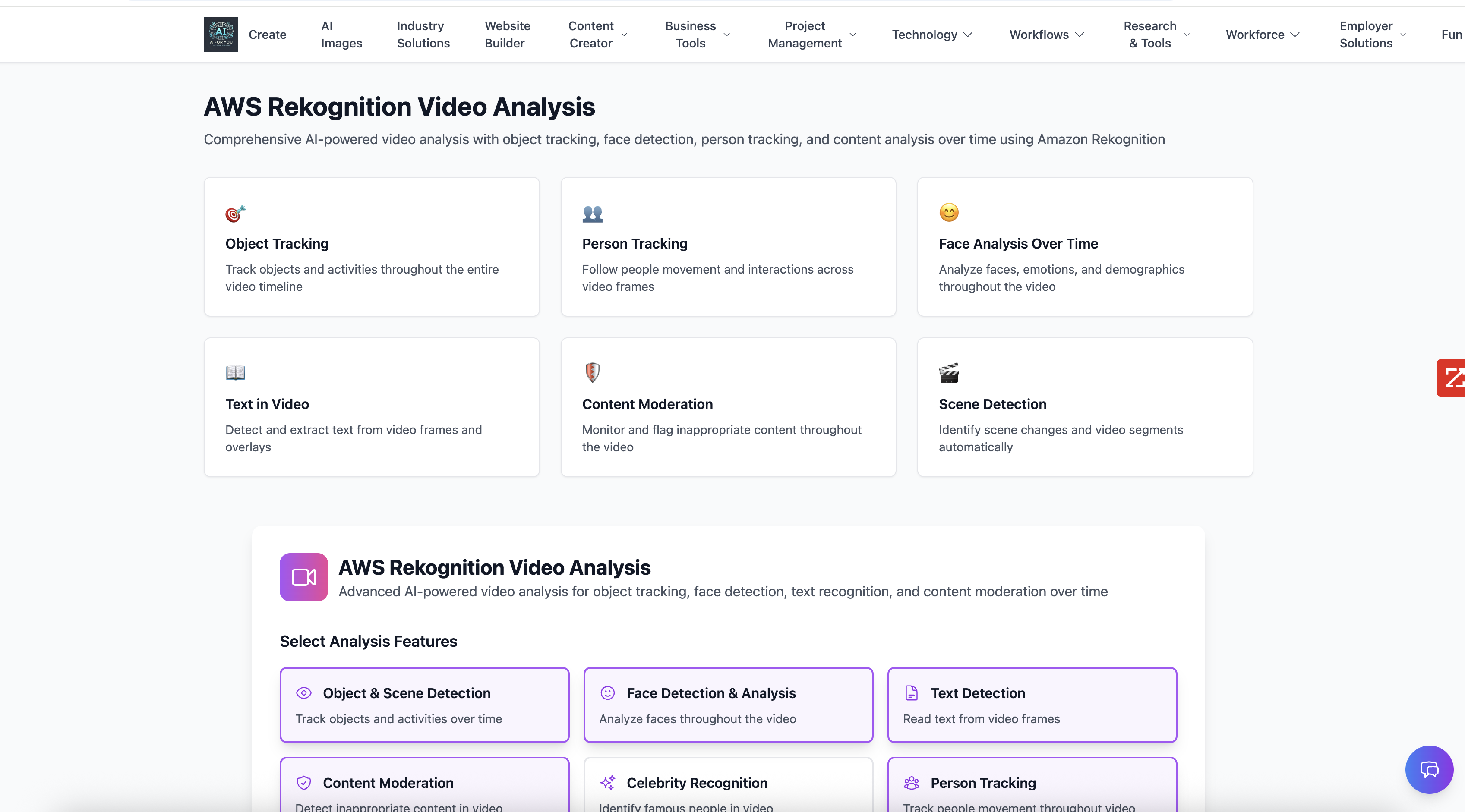This screenshot has width=1465, height=812.
Task: Click the Create link
Action: [x=267, y=35]
